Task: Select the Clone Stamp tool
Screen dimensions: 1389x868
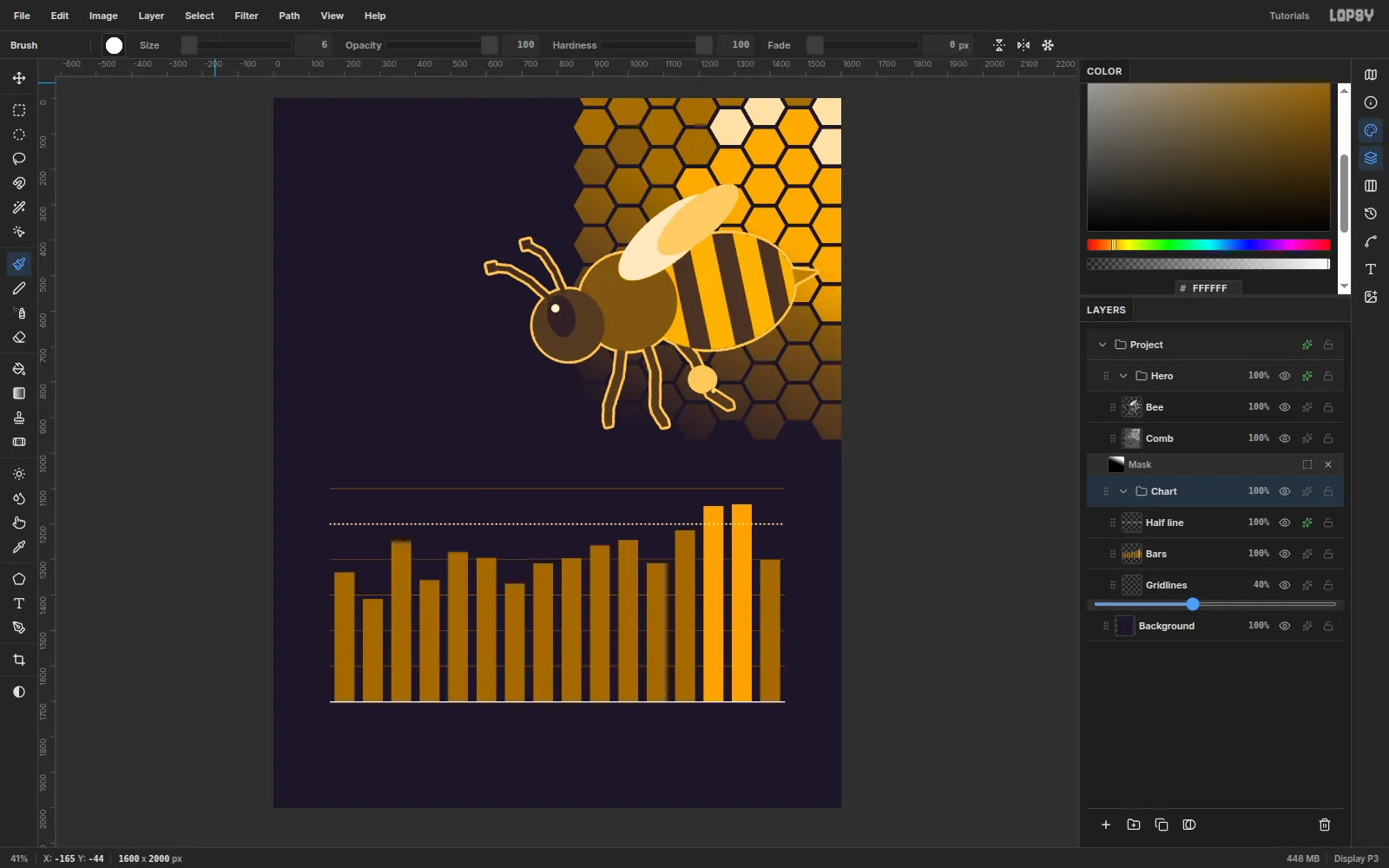Action: coord(19,418)
